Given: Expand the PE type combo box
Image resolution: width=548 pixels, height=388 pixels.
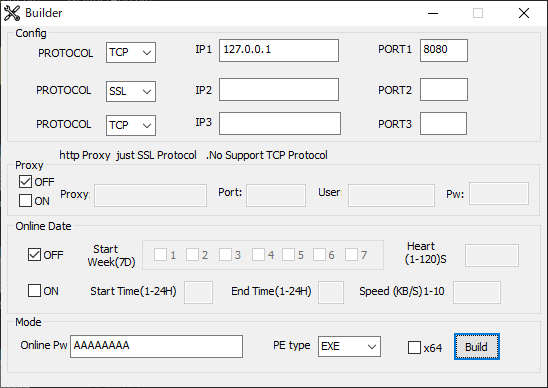Looking at the screenshot, I should [349, 346].
